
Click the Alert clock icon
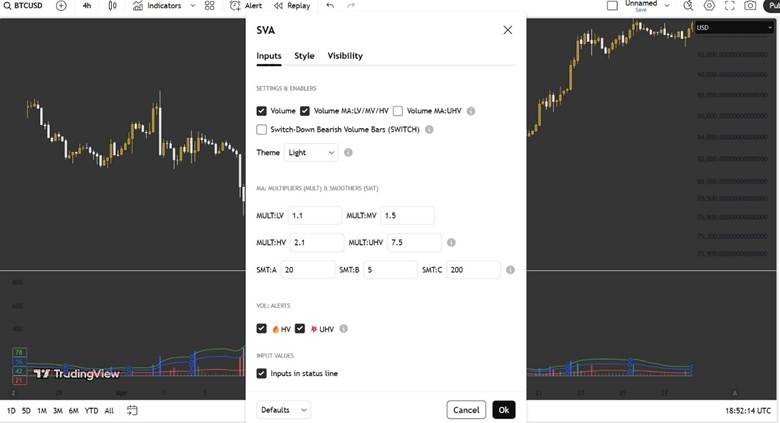pyautogui.click(x=235, y=5)
